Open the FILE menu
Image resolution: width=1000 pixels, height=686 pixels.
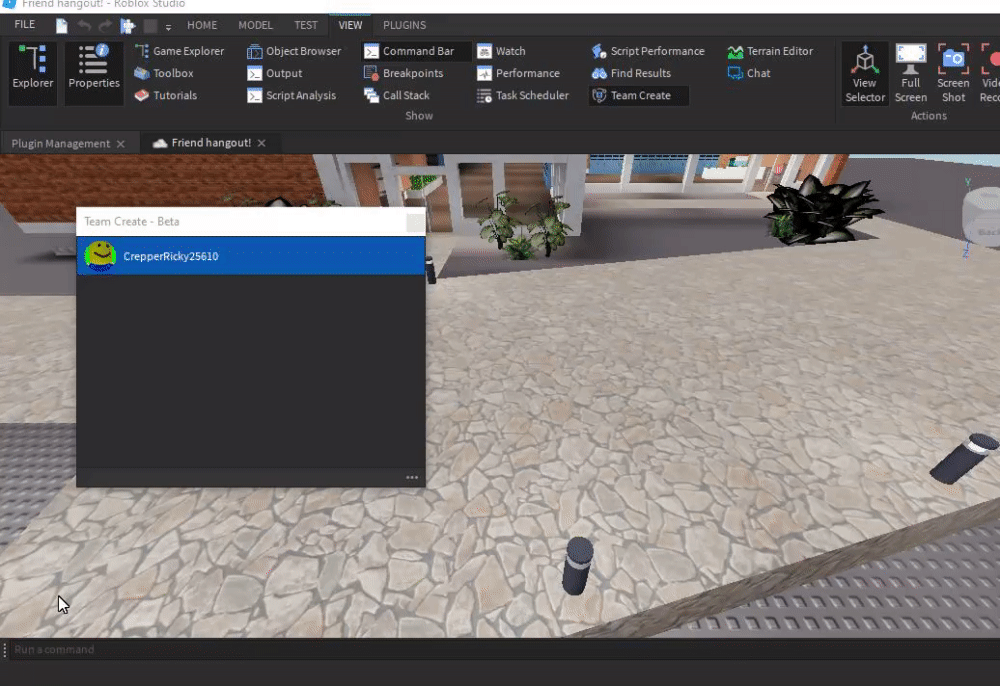(x=25, y=25)
